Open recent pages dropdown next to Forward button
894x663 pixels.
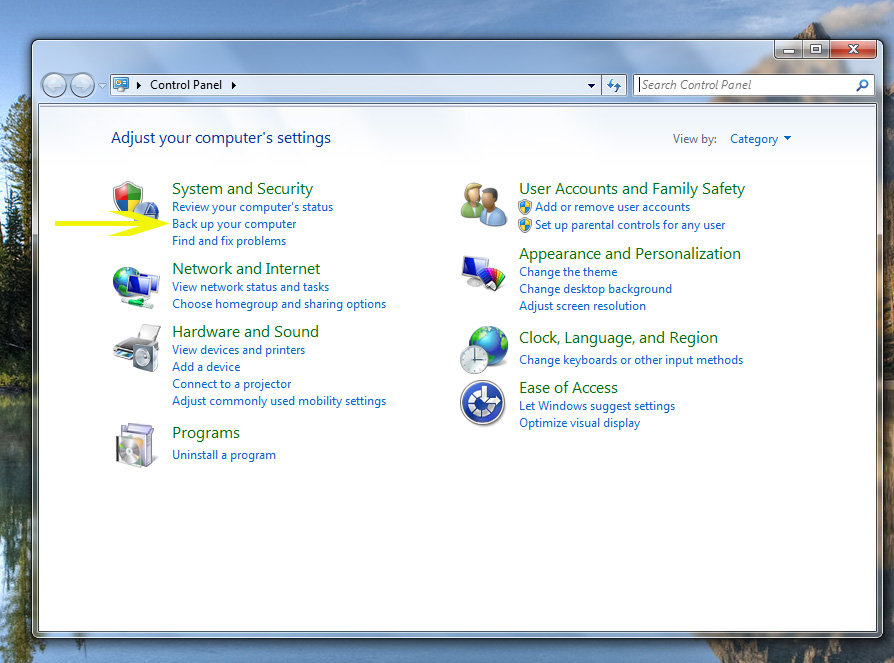102,86
